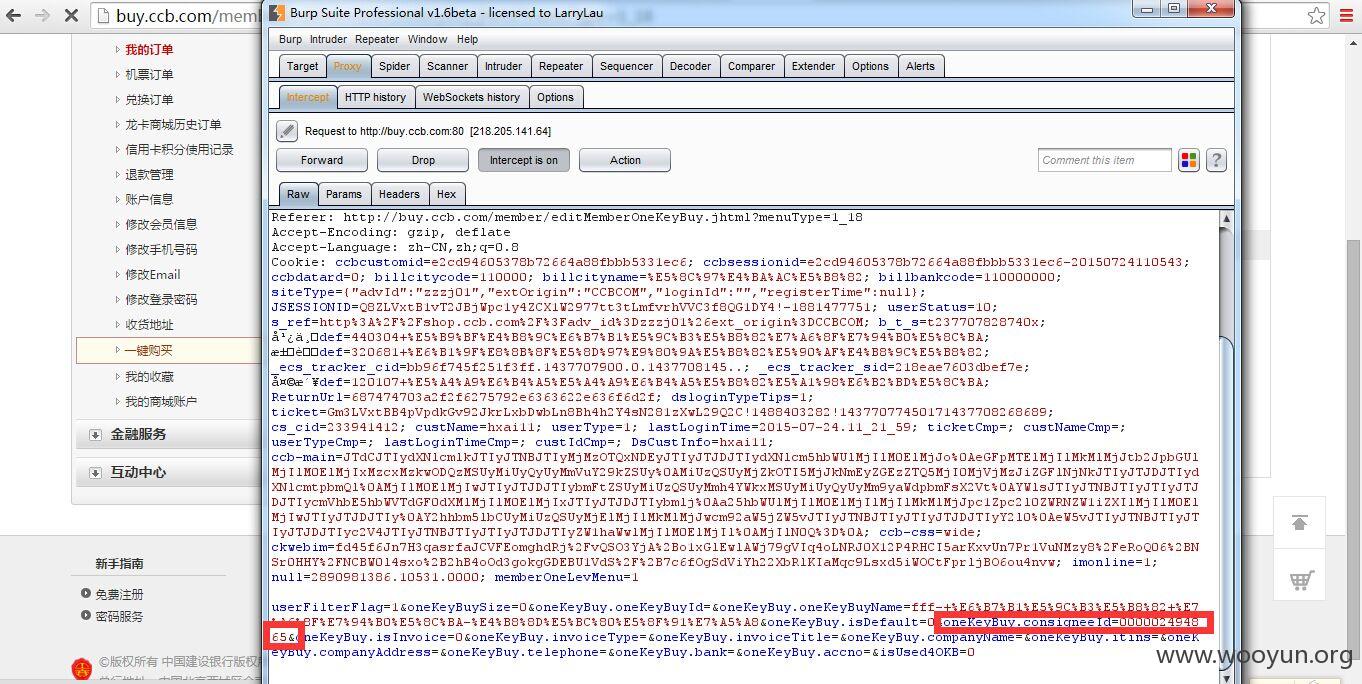
Task: Switch to the Spider tab
Action: [394, 66]
